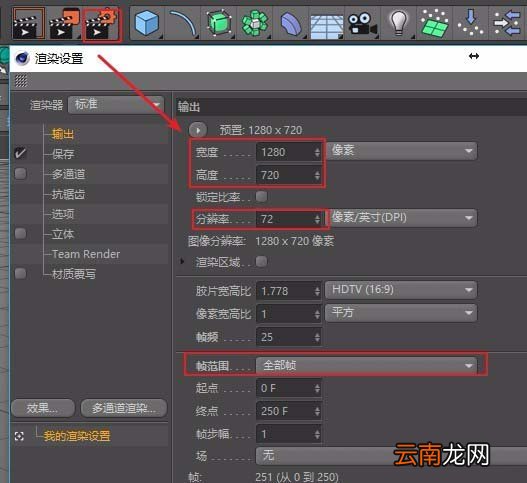Add a Camera object from toolbar

(362, 24)
